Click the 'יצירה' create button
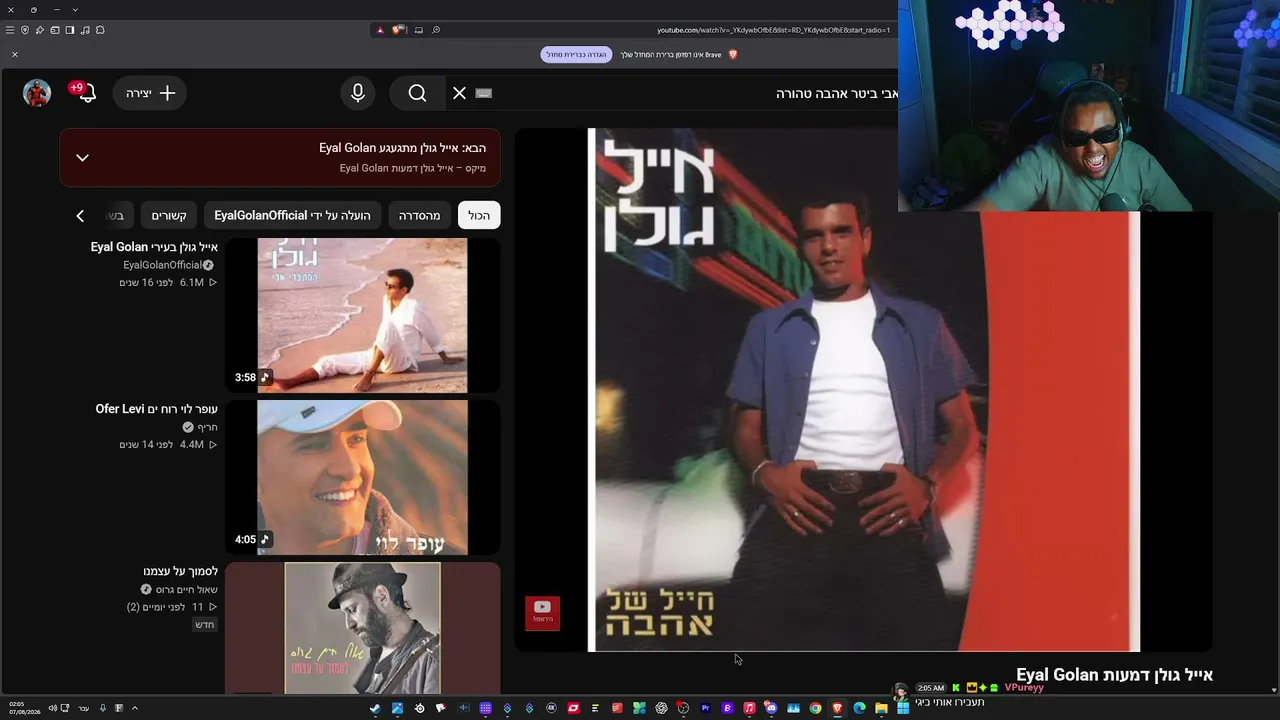This screenshot has height=720, width=1280. click(150, 93)
